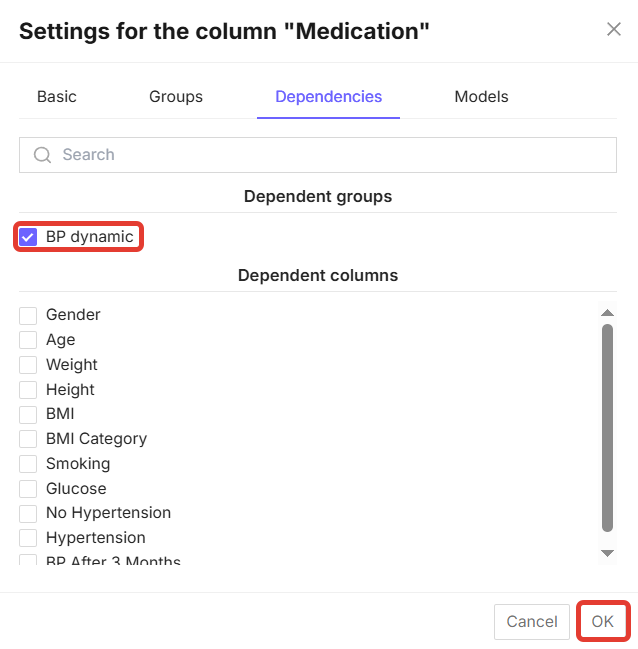Click the dependent columns scrollbar thumb
Screen dimensions: 638x649
(607, 427)
